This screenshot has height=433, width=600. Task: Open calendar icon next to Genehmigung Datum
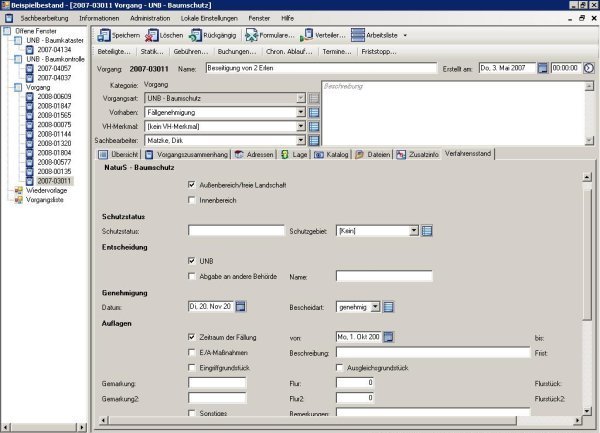pyautogui.click(x=241, y=306)
